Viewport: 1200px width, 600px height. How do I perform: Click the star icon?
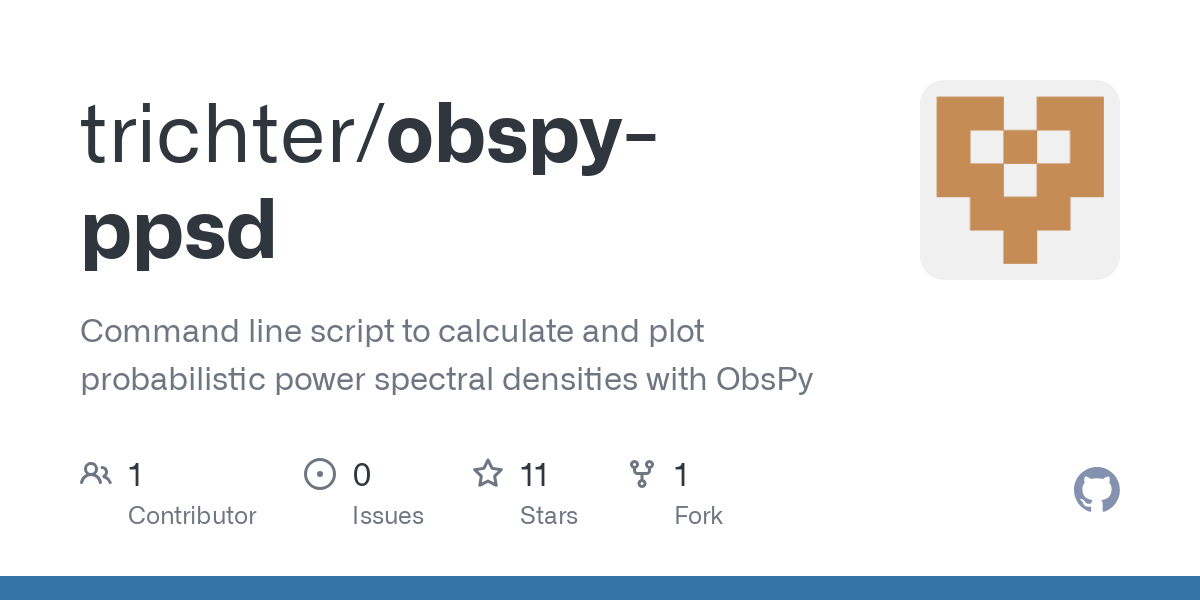point(488,473)
